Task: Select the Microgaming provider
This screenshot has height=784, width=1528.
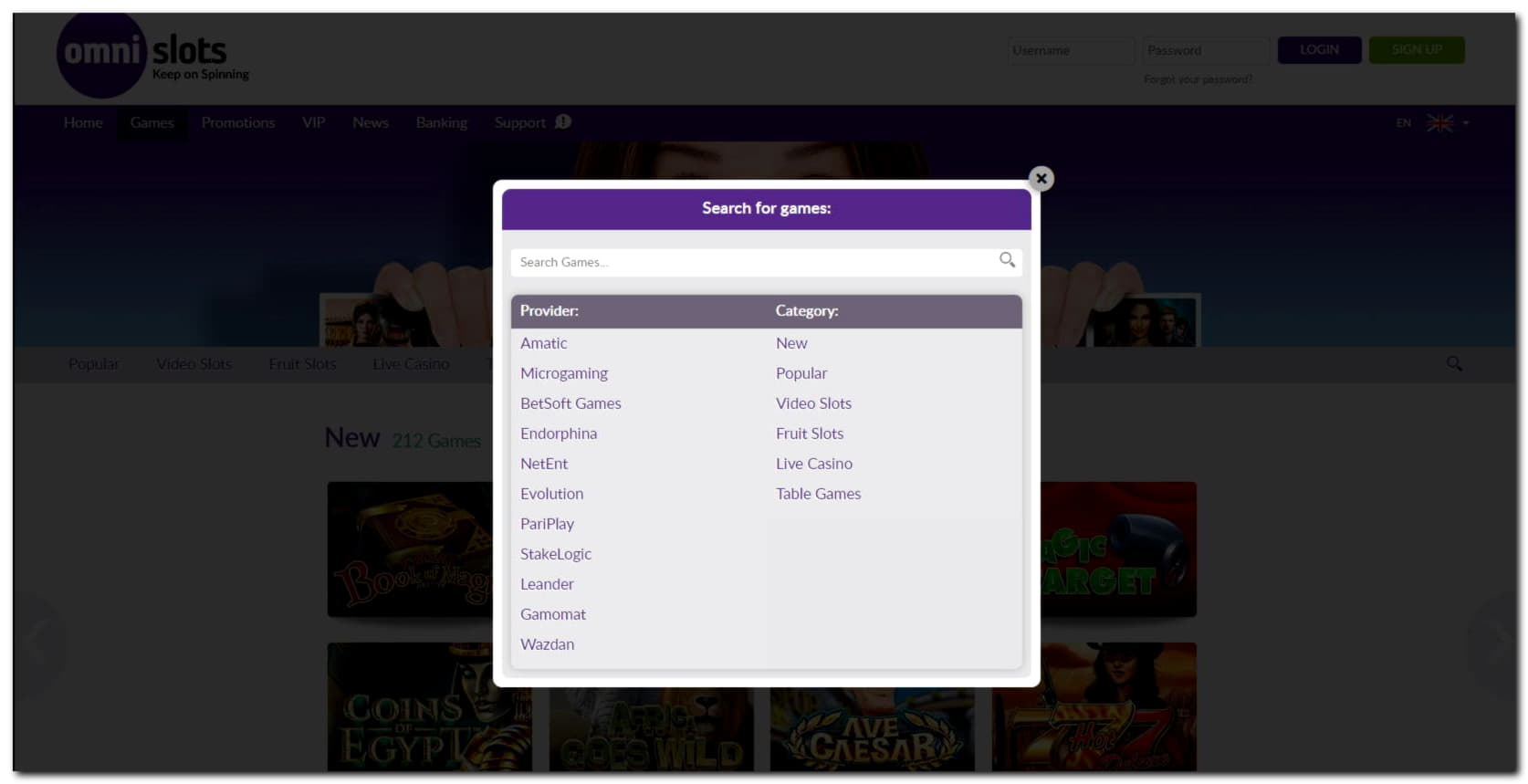Action: point(564,373)
